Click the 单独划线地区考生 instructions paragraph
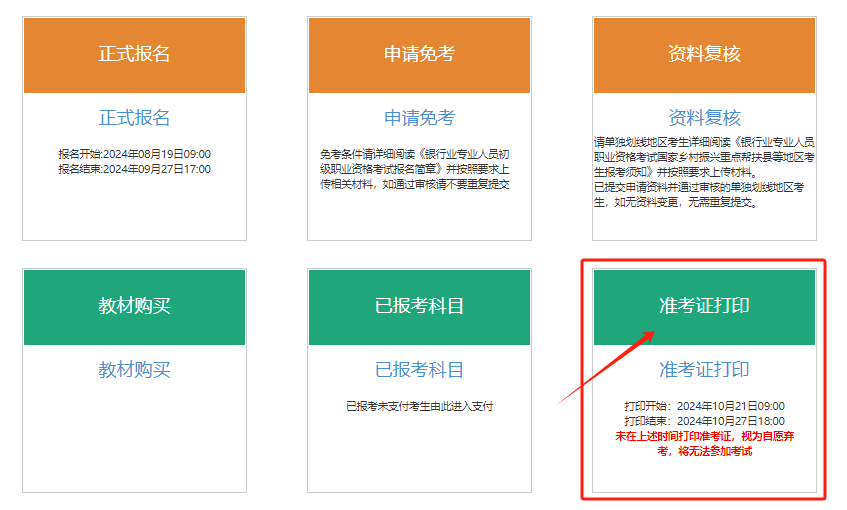The width and height of the screenshot is (847, 510). (x=704, y=172)
